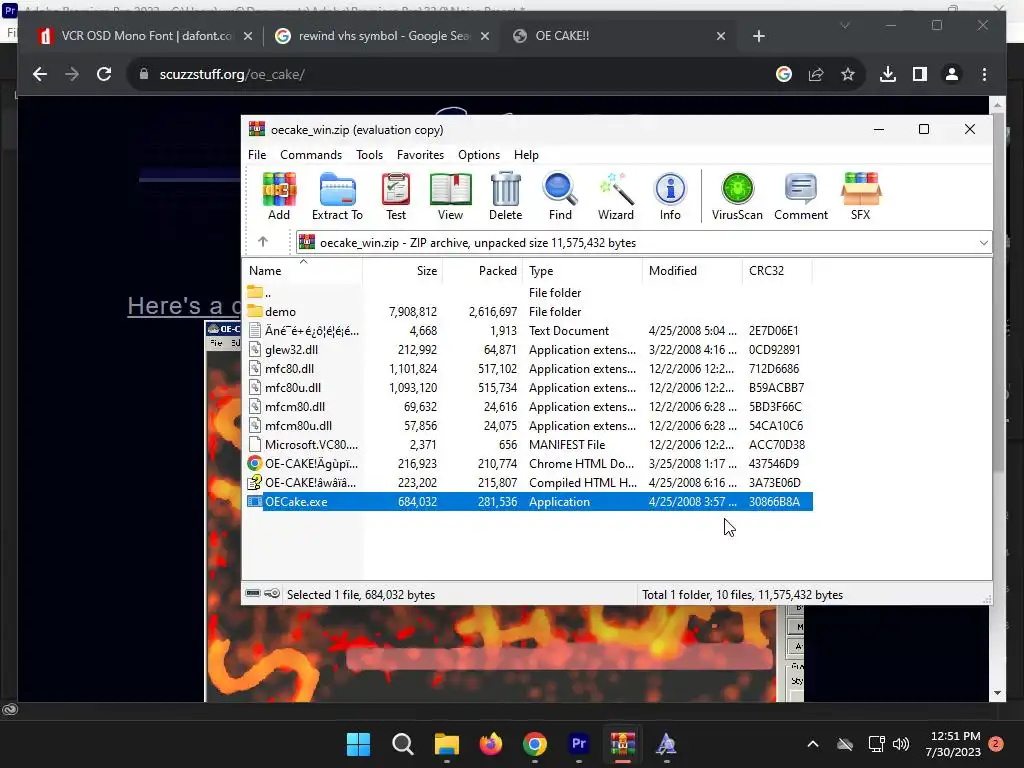
Task: Open the Tools menu
Action: (x=369, y=155)
